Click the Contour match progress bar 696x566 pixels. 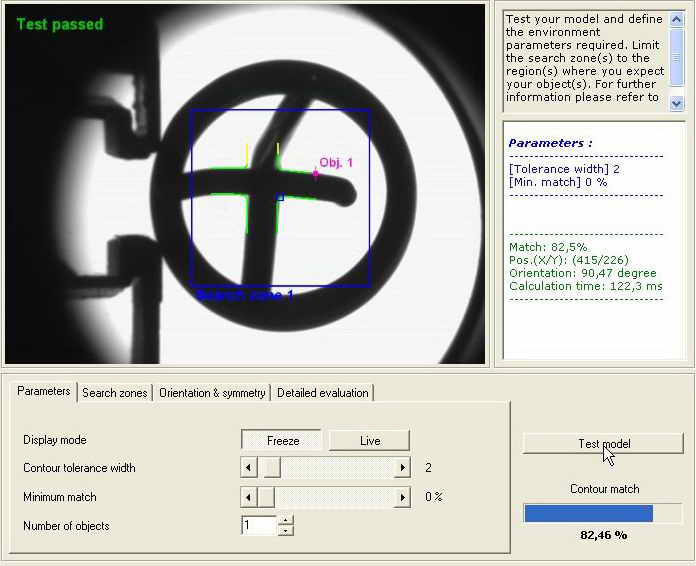point(602,513)
